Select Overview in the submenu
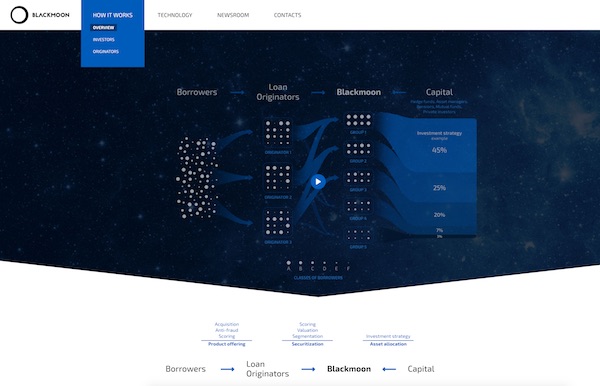The width and height of the screenshot is (600, 386). (x=103, y=28)
